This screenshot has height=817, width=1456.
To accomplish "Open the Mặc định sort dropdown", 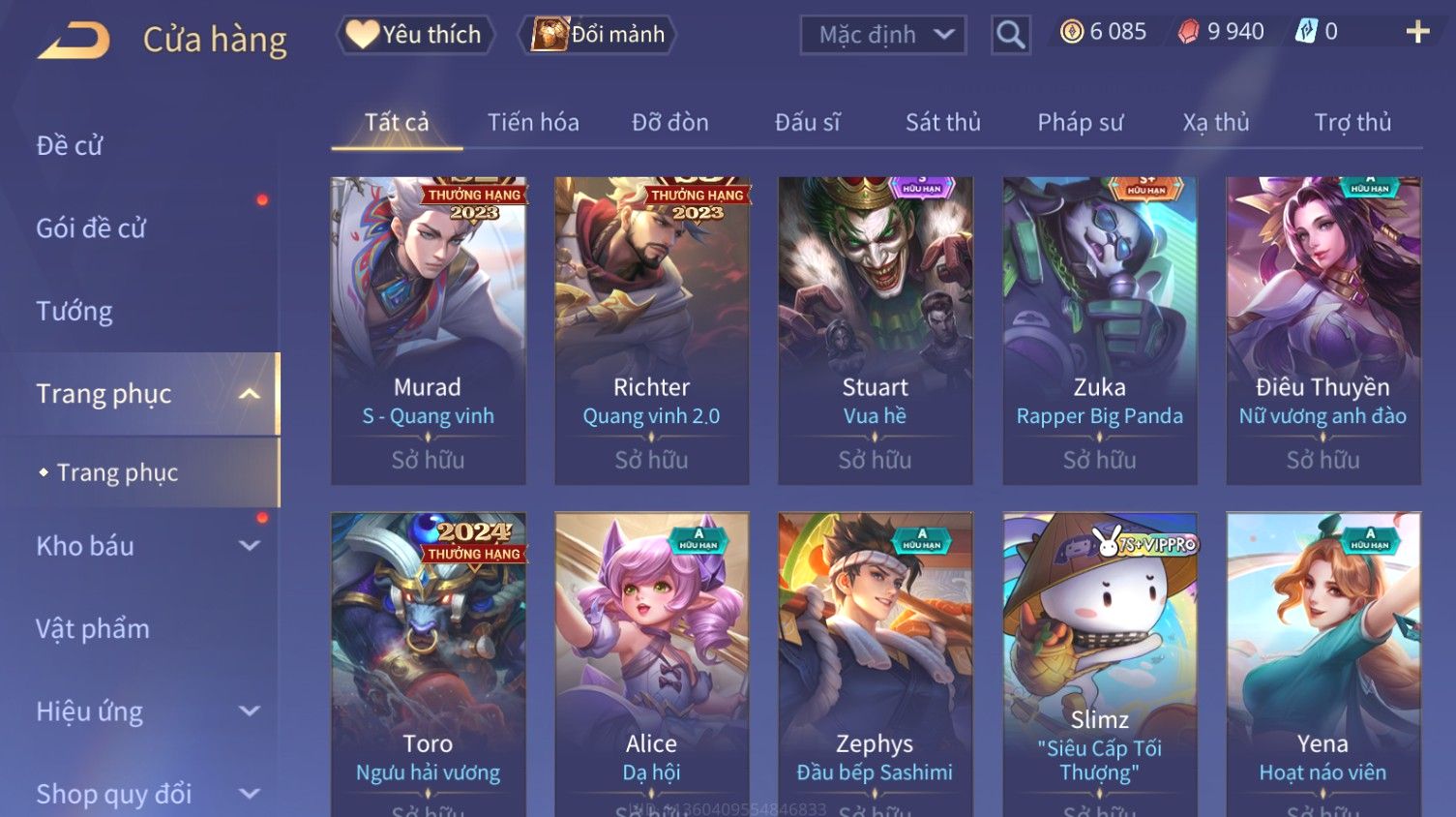I will 882,35.
